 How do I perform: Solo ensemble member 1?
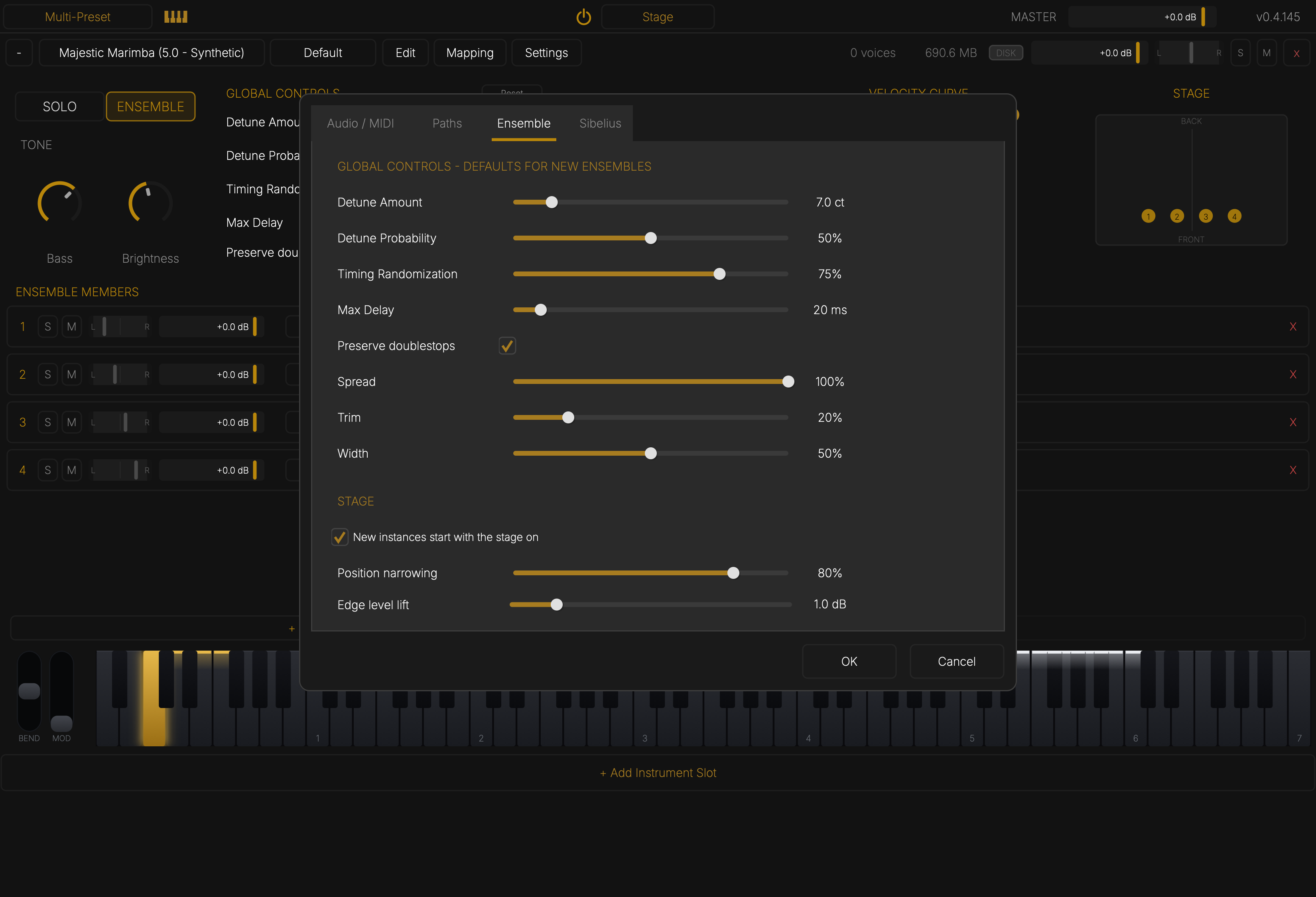click(x=47, y=327)
